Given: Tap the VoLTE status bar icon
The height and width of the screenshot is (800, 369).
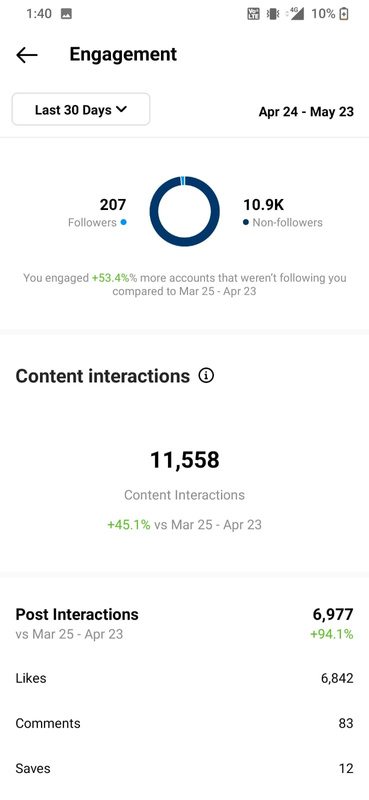Looking at the screenshot, I should click(254, 14).
